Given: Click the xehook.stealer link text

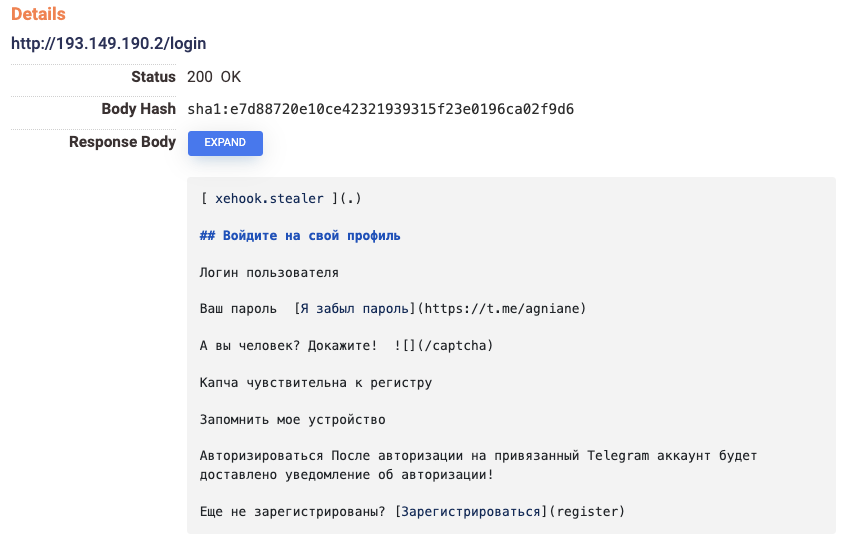Looking at the screenshot, I should point(269,198).
